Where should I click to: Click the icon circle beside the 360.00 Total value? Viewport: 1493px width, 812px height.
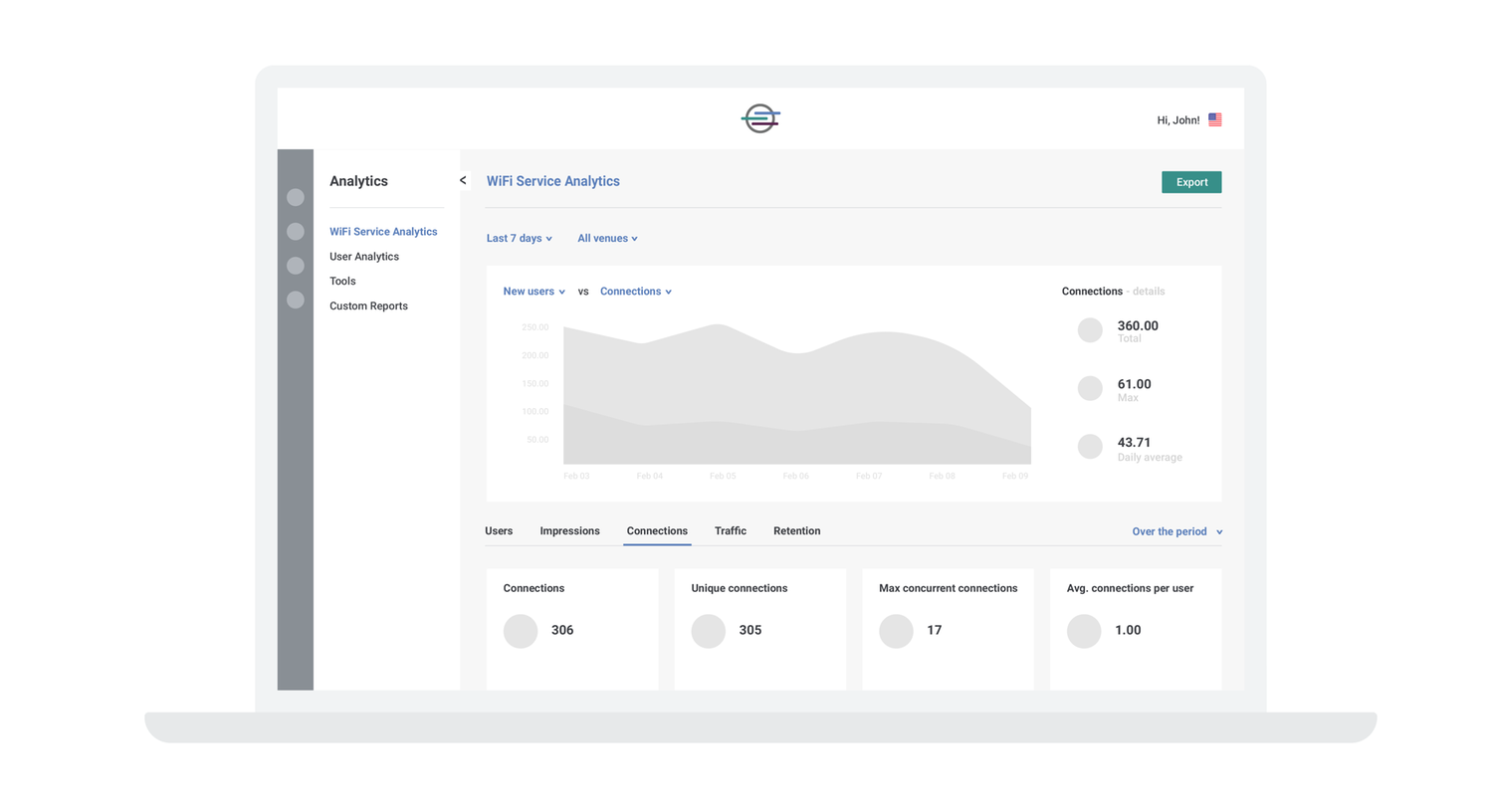pyautogui.click(x=1090, y=330)
